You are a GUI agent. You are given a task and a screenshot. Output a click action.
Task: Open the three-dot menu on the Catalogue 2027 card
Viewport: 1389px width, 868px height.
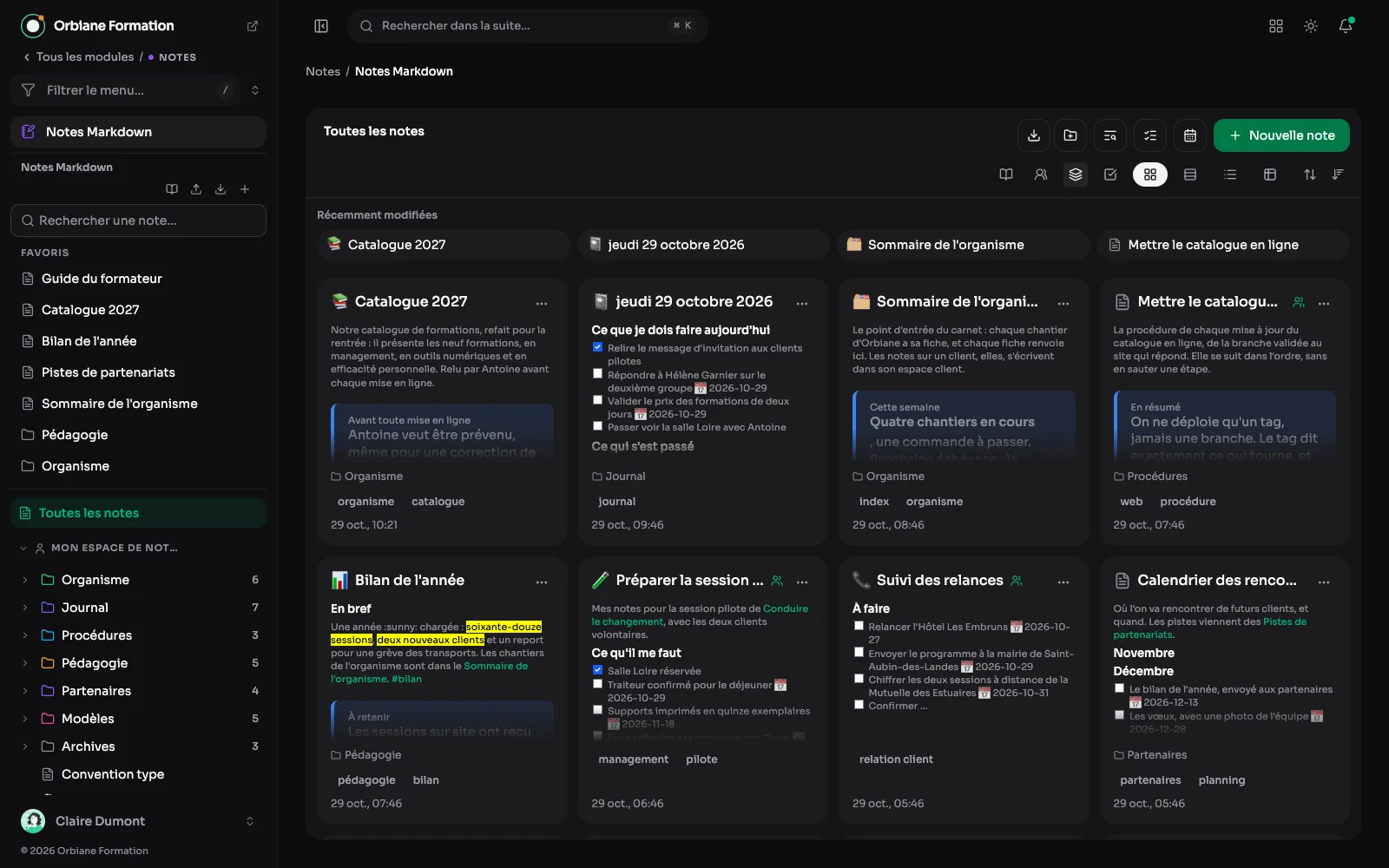(542, 303)
